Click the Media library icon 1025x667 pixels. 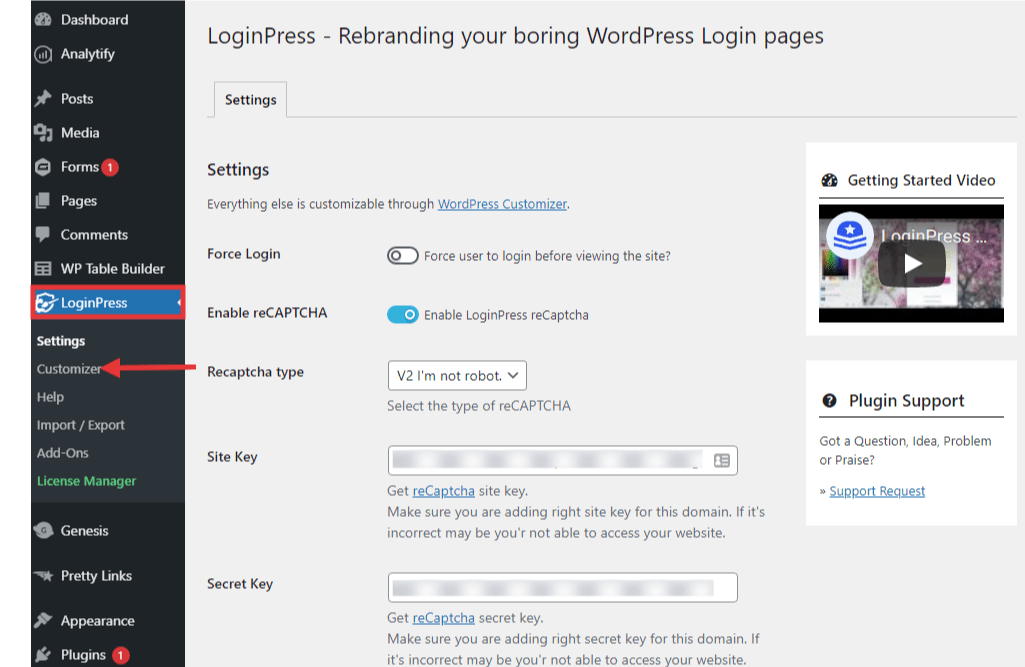43,133
